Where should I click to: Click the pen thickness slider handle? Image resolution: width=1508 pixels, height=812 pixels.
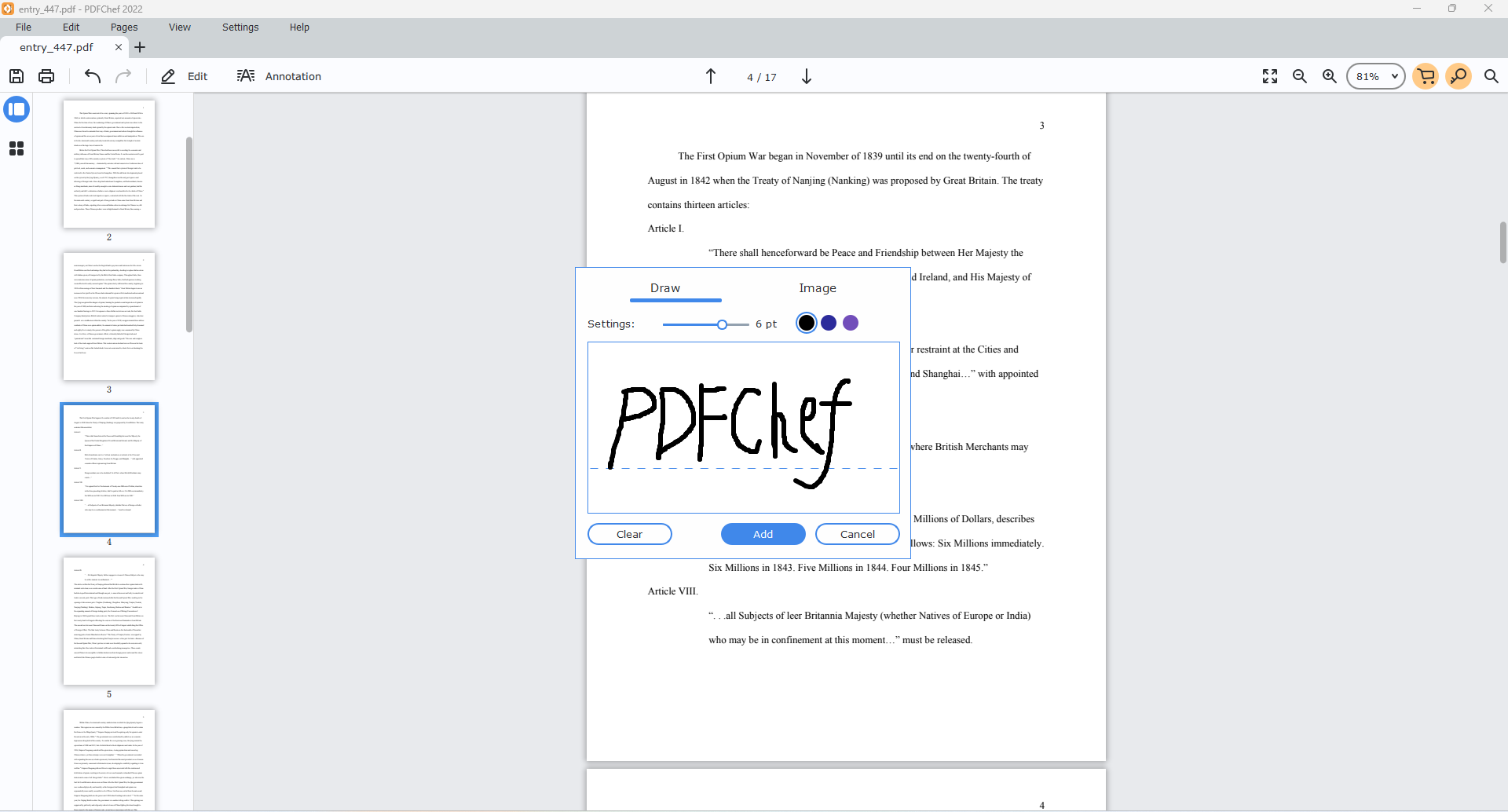point(722,324)
